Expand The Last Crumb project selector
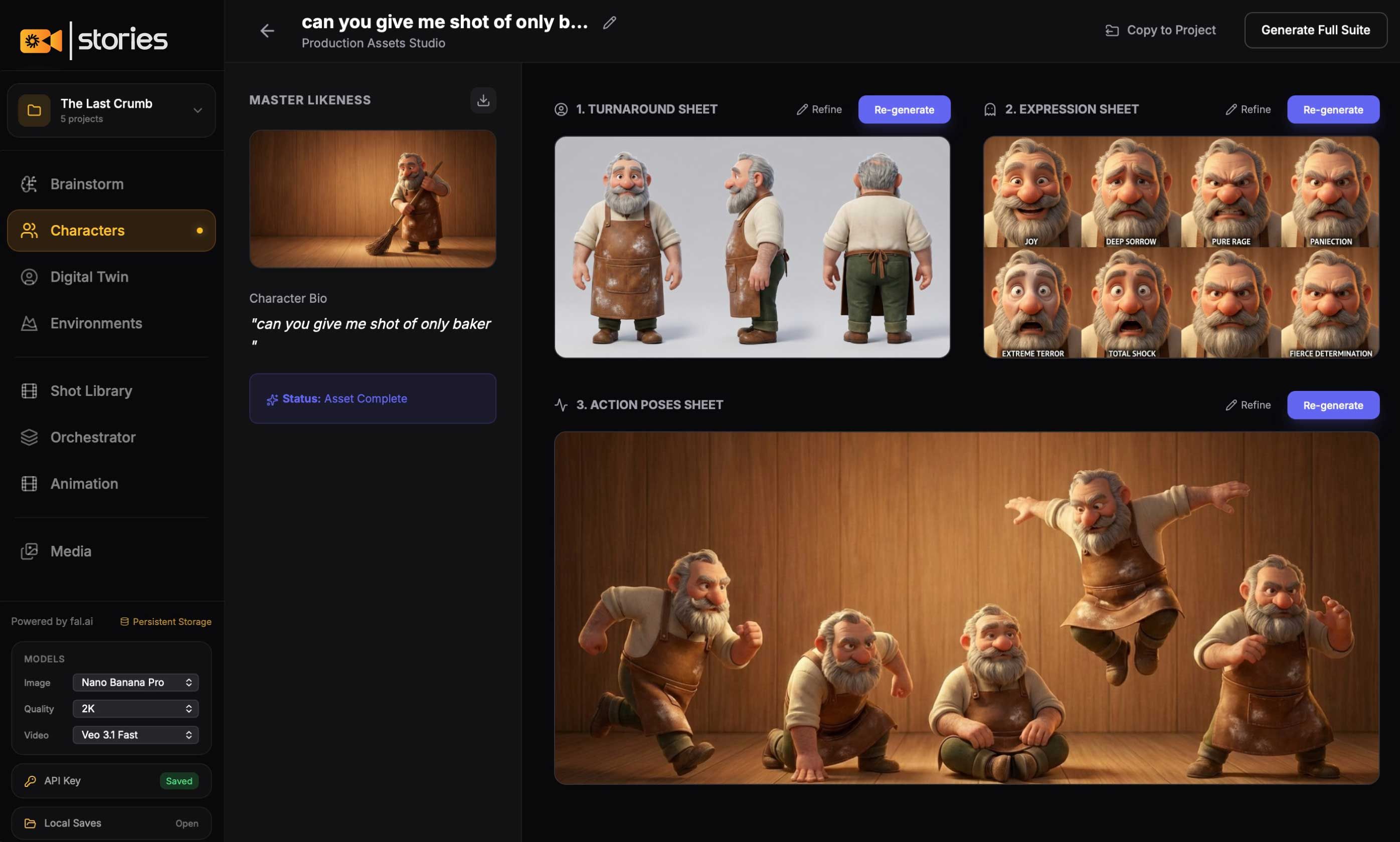1400x842 pixels. [197, 110]
